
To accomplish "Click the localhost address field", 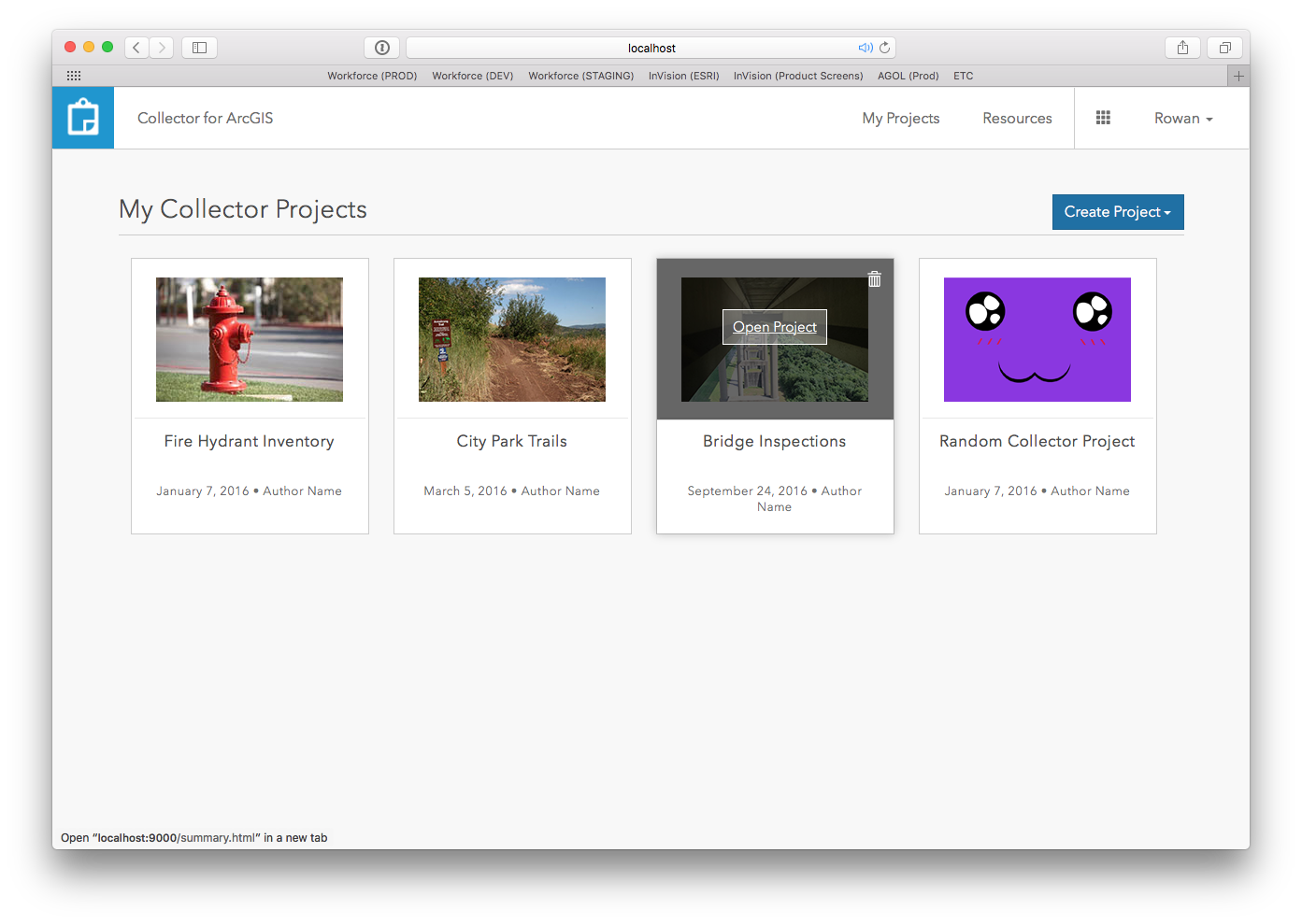I will [x=651, y=48].
